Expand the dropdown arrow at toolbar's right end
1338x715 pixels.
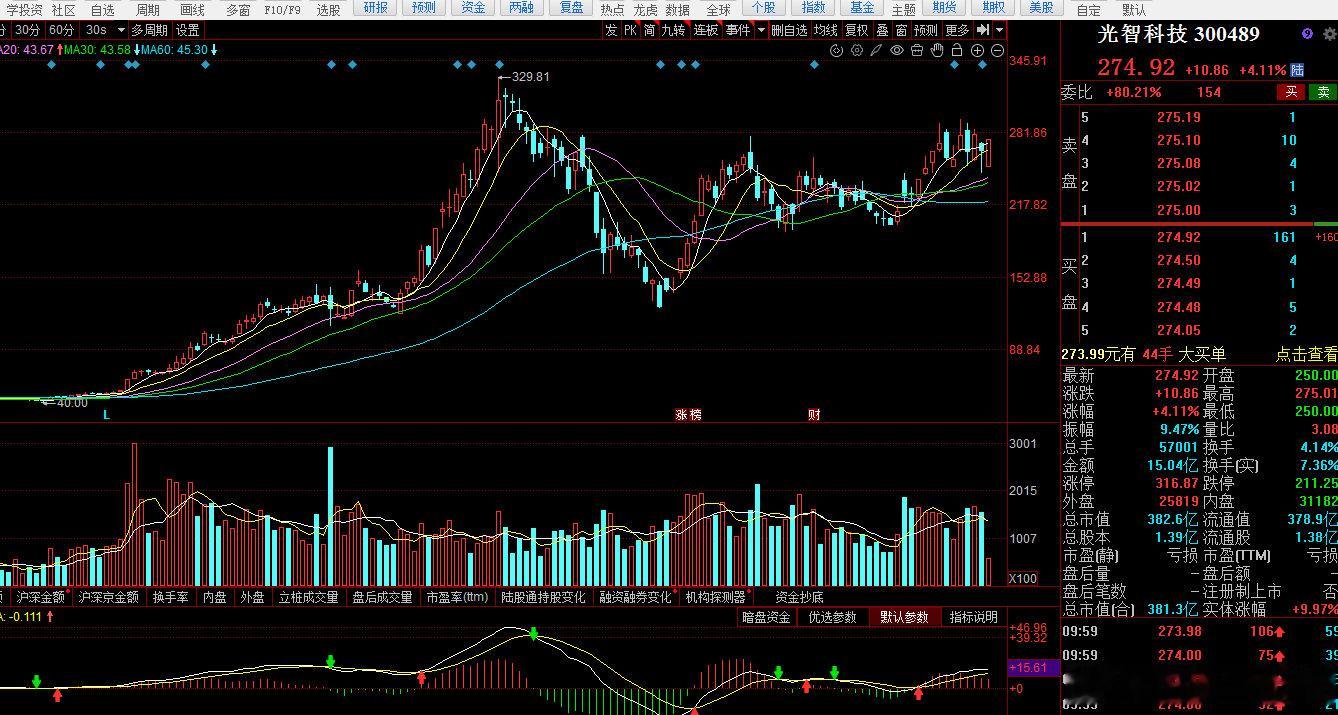pyautogui.click(x=999, y=30)
